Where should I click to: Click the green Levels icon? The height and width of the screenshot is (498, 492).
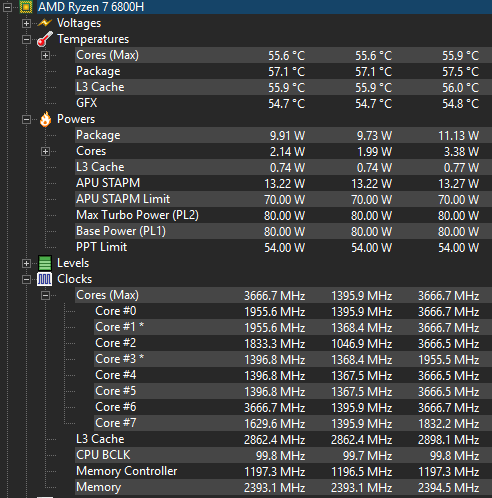[x=45, y=263]
